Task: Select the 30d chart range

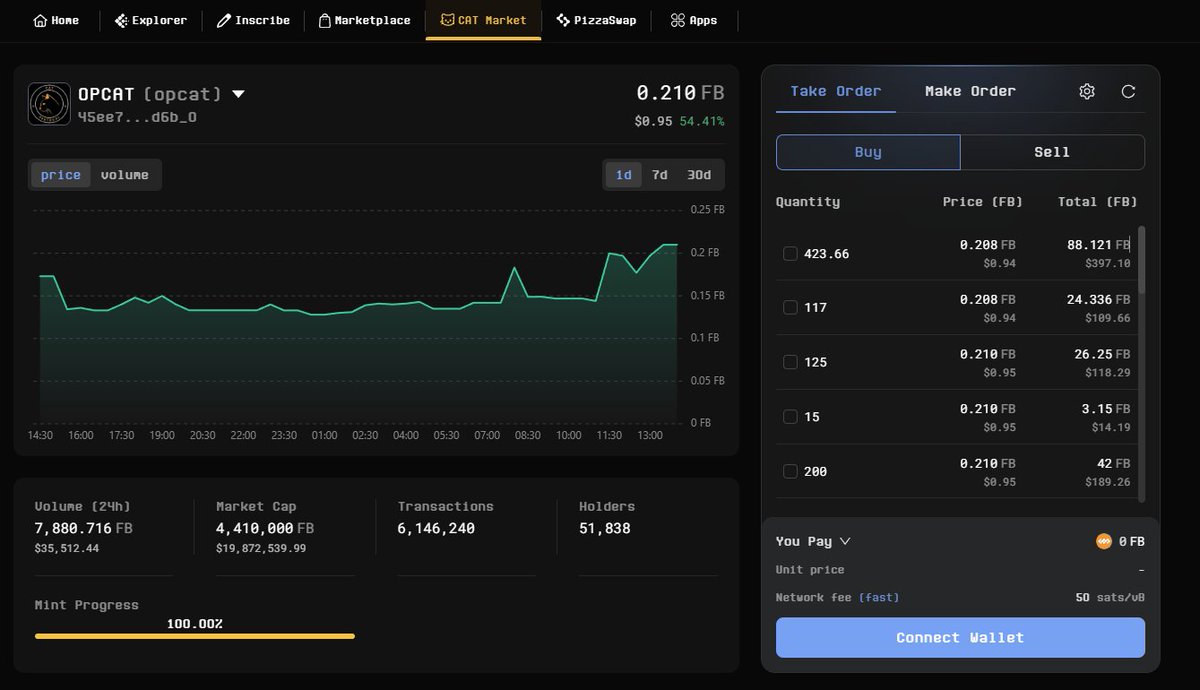Action: tap(699, 175)
